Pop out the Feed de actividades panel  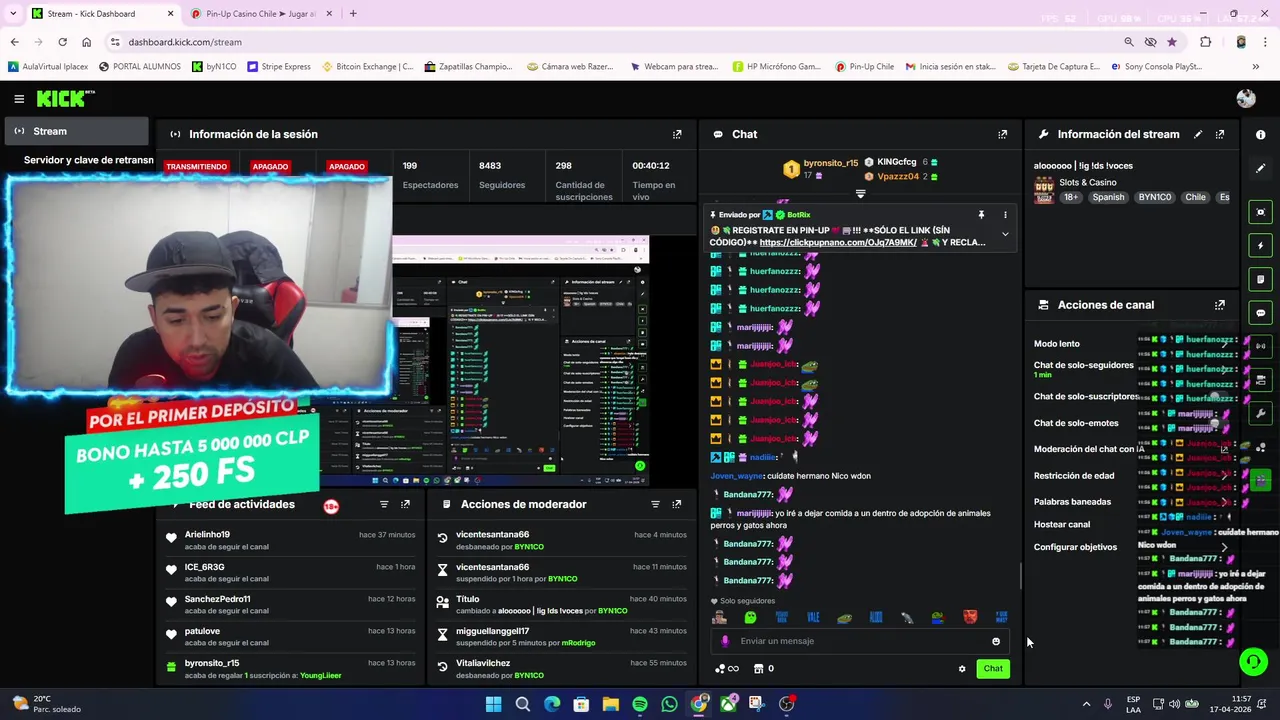[x=405, y=504]
